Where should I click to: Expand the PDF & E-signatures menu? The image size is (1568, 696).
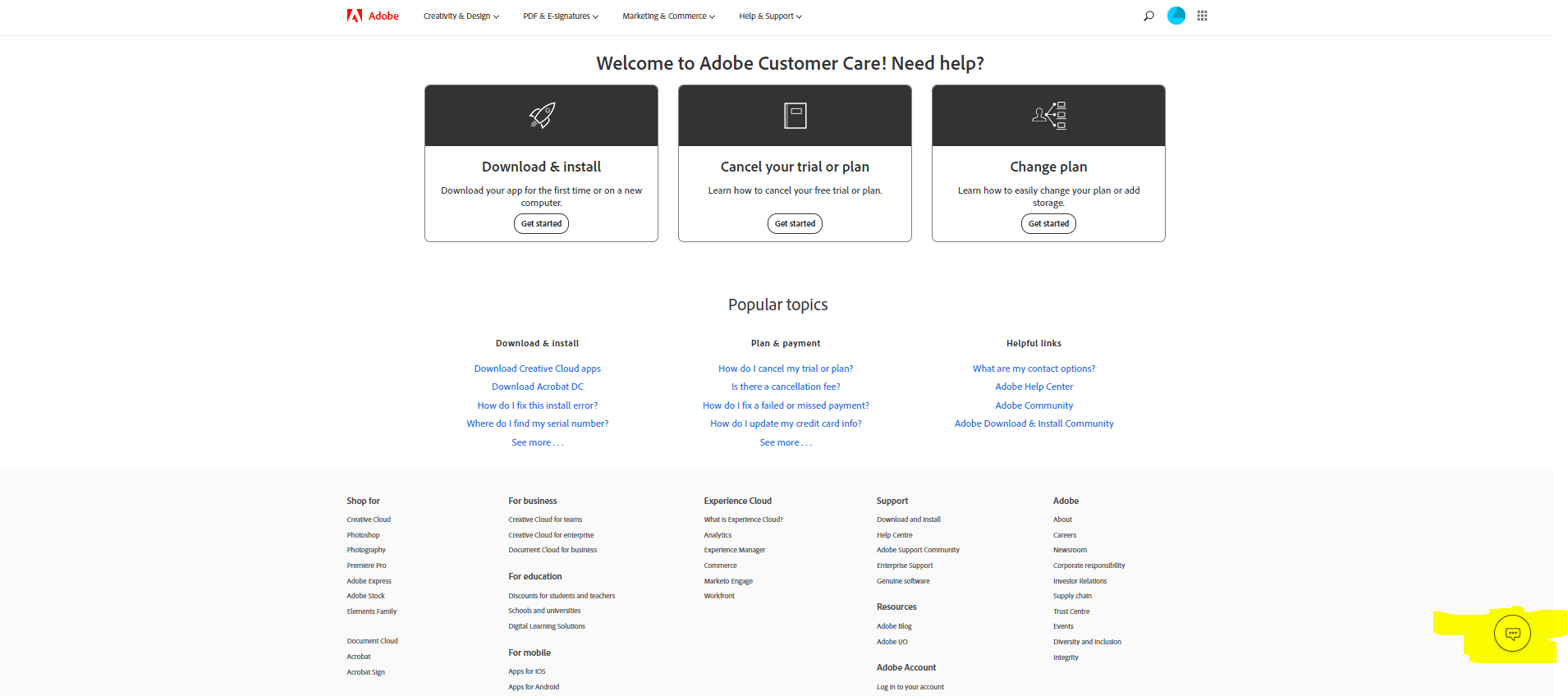pos(561,16)
